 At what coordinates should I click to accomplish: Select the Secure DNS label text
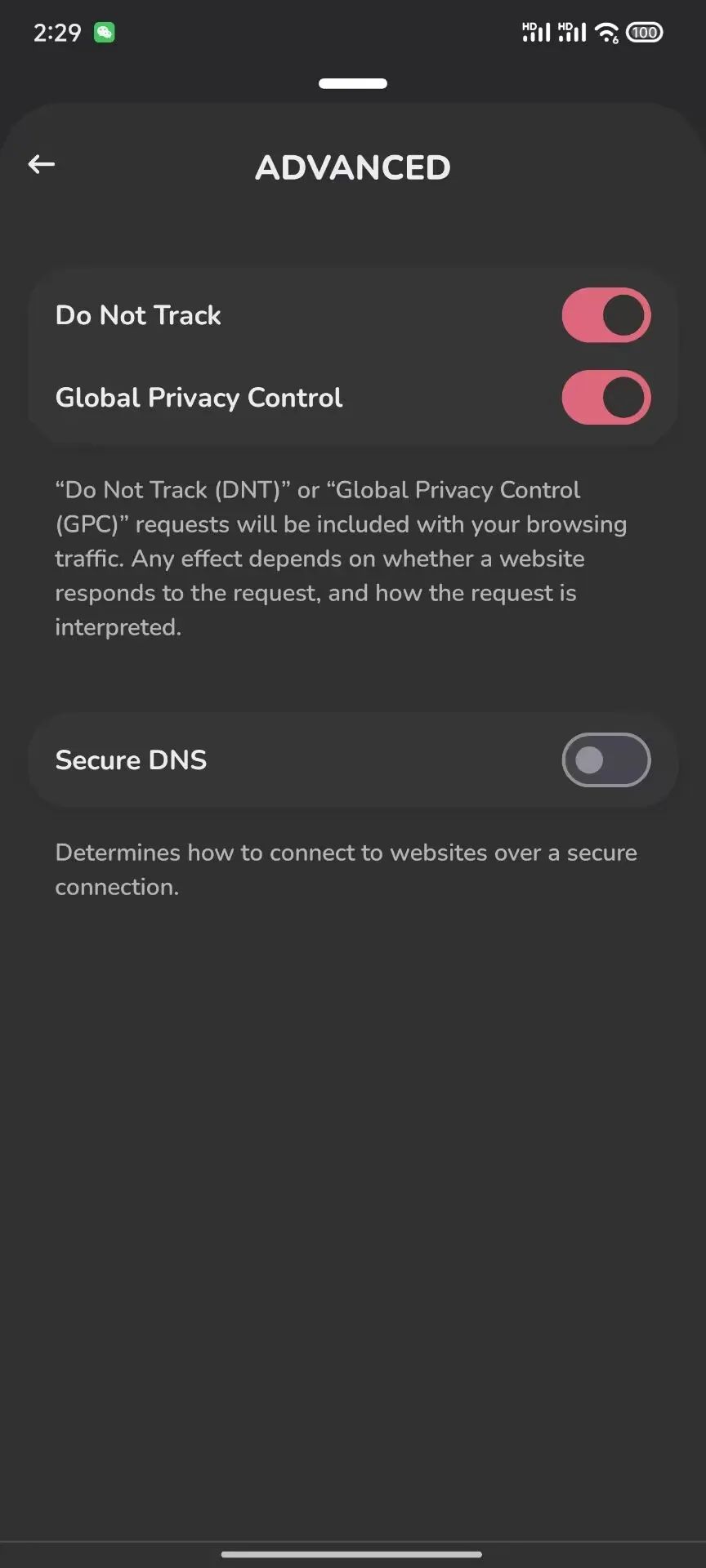point(131,760)
